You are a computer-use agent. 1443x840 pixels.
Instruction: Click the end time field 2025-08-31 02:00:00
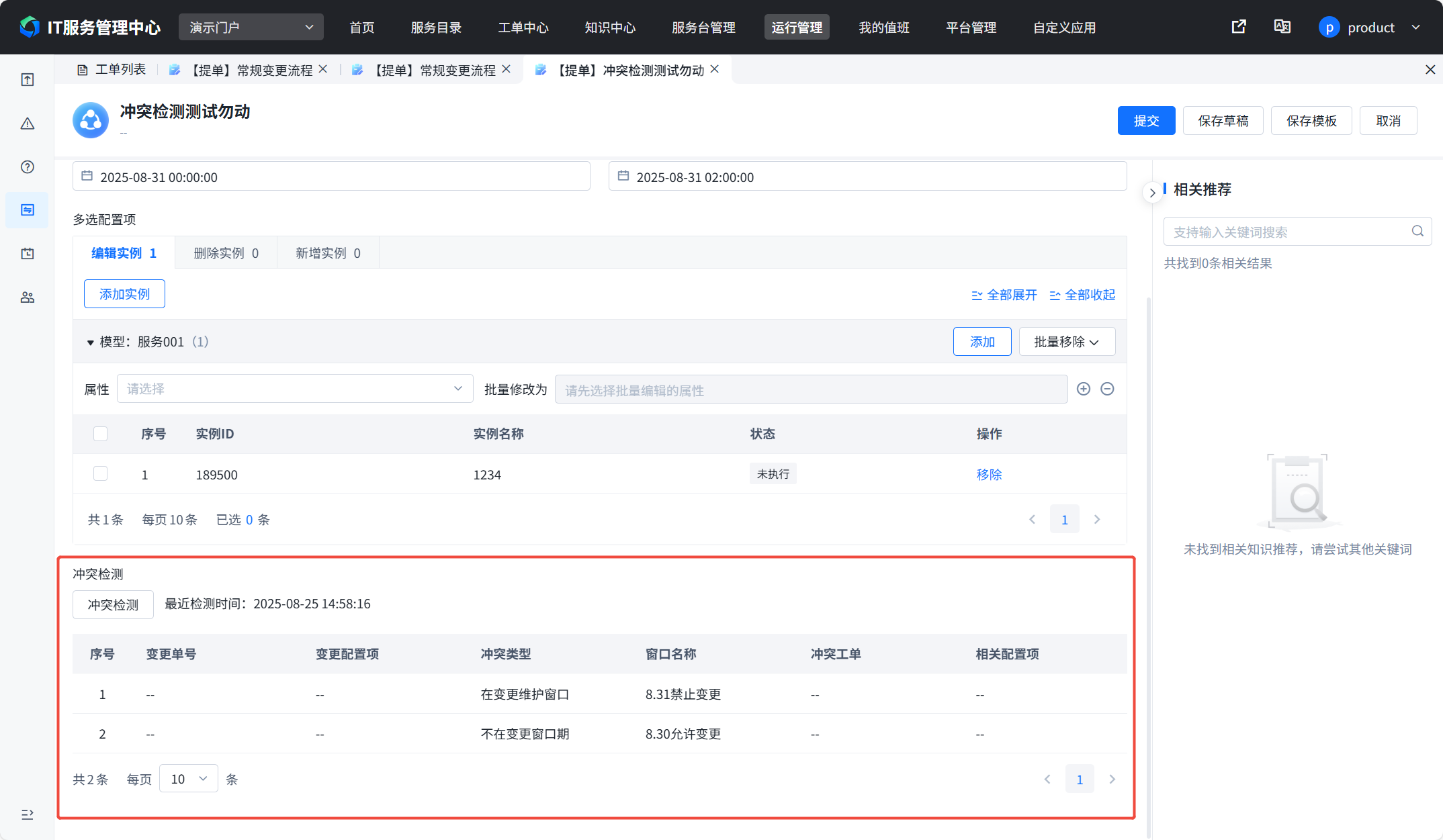pyautogui.click(x=867, y=177)
